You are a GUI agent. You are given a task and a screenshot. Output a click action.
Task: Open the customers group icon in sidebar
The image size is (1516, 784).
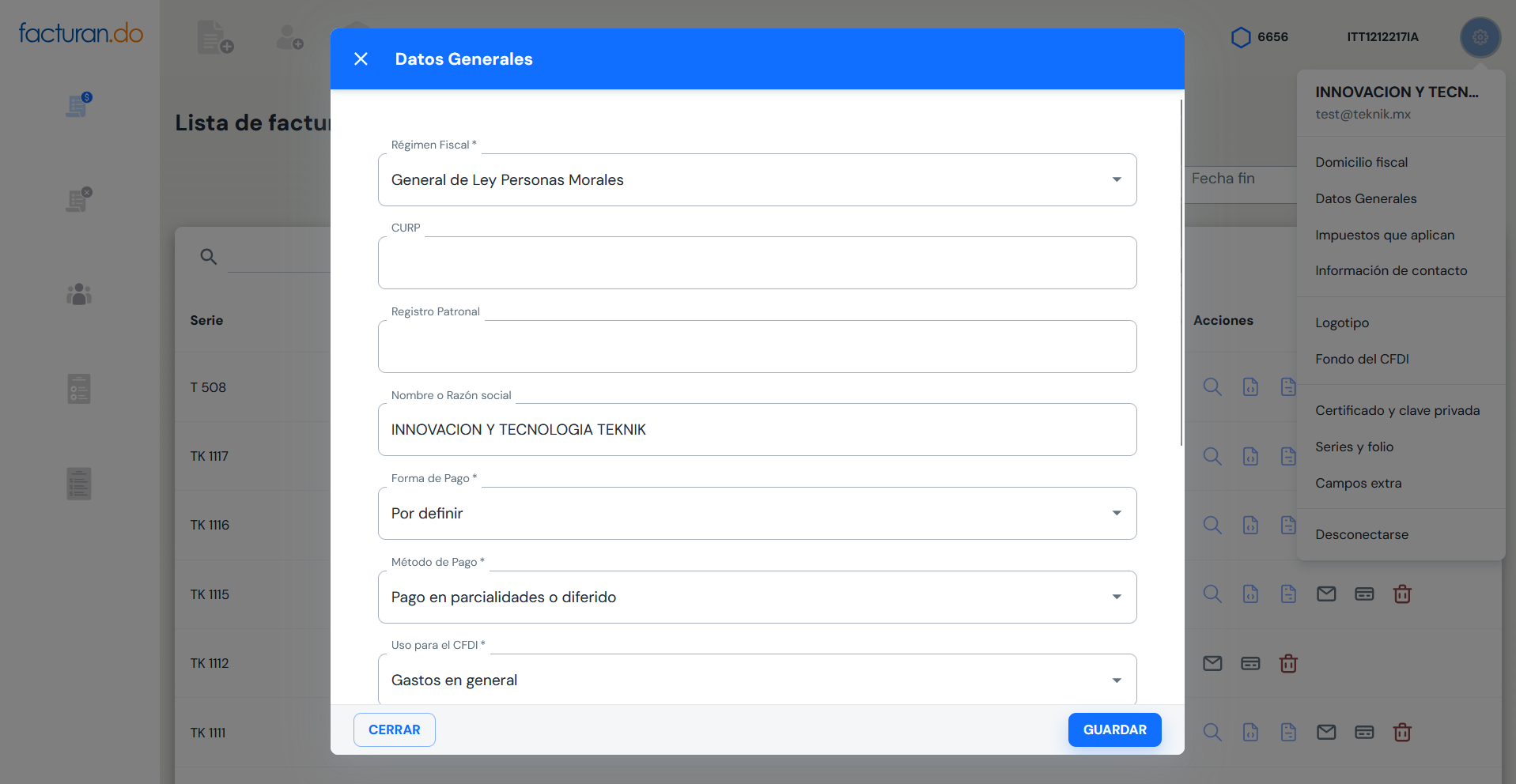79,295
